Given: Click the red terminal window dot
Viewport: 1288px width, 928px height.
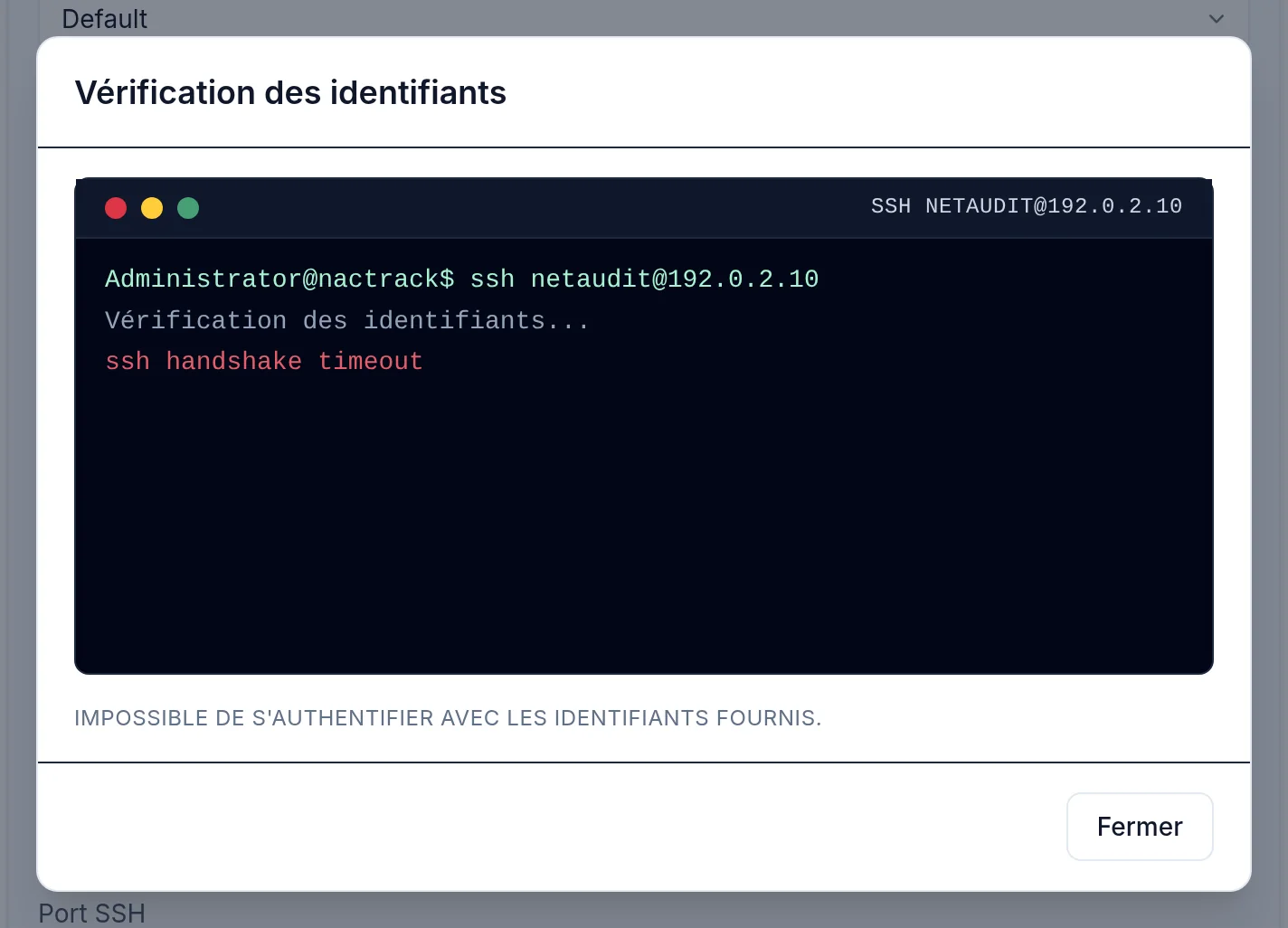Looking at the screenshot, I should [116, 208].
